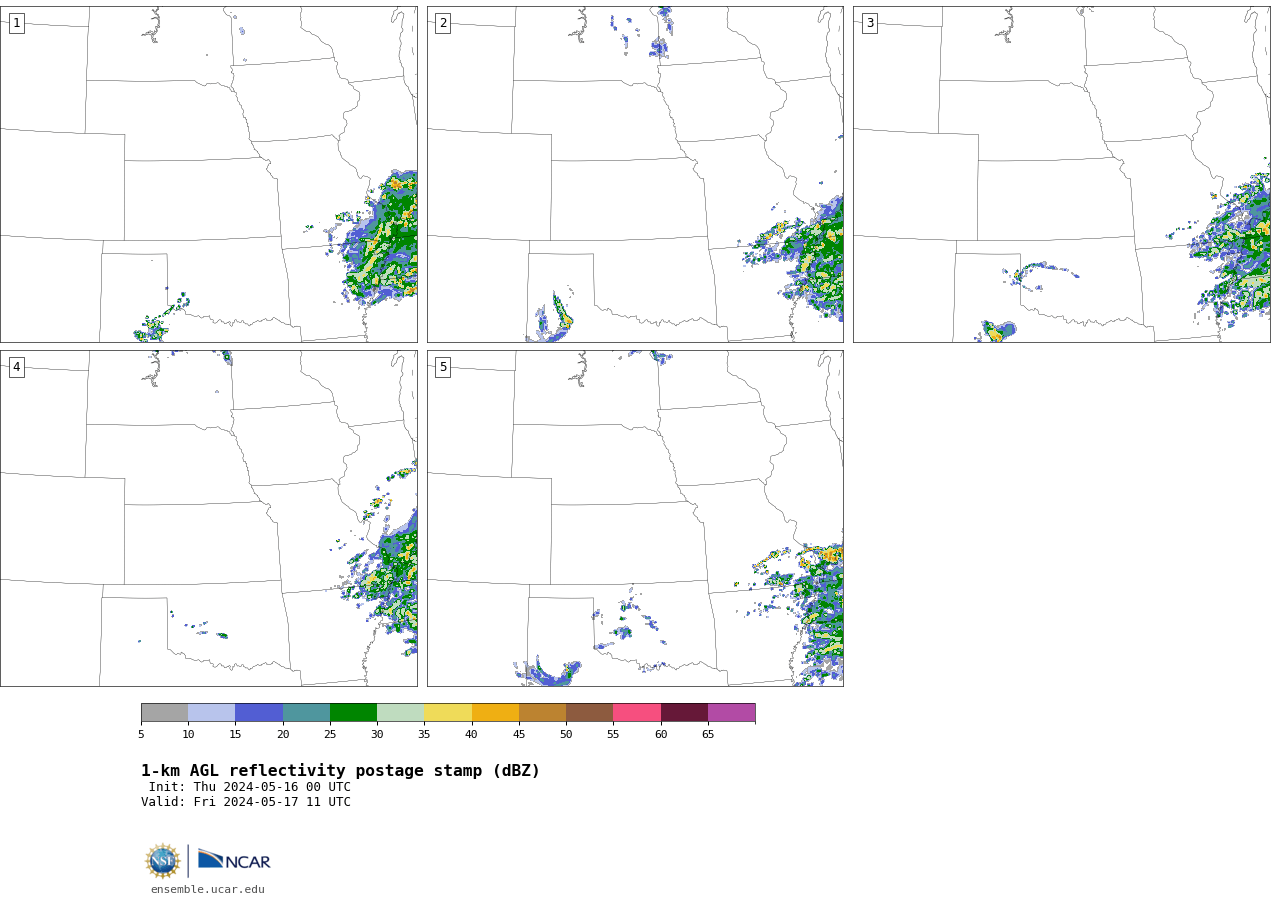Click the panel label number 4

tap(16, 367)
